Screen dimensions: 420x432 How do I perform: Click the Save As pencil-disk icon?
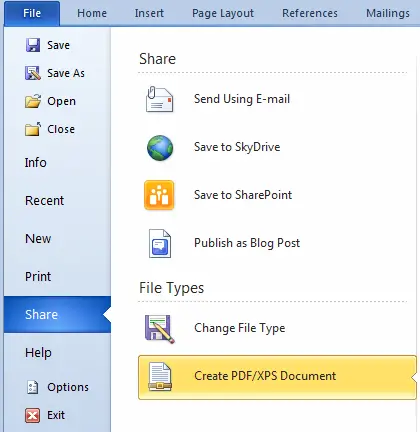click(33, 73)
